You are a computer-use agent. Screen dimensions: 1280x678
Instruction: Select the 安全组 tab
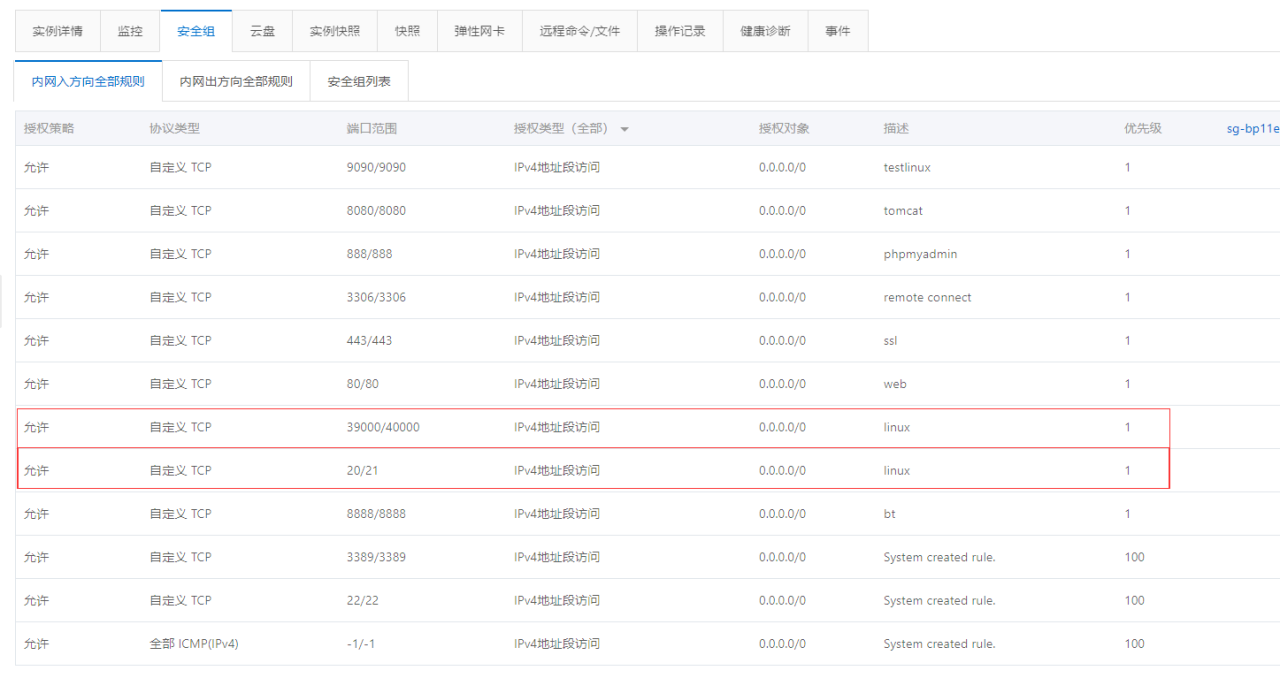click(196, 31)
